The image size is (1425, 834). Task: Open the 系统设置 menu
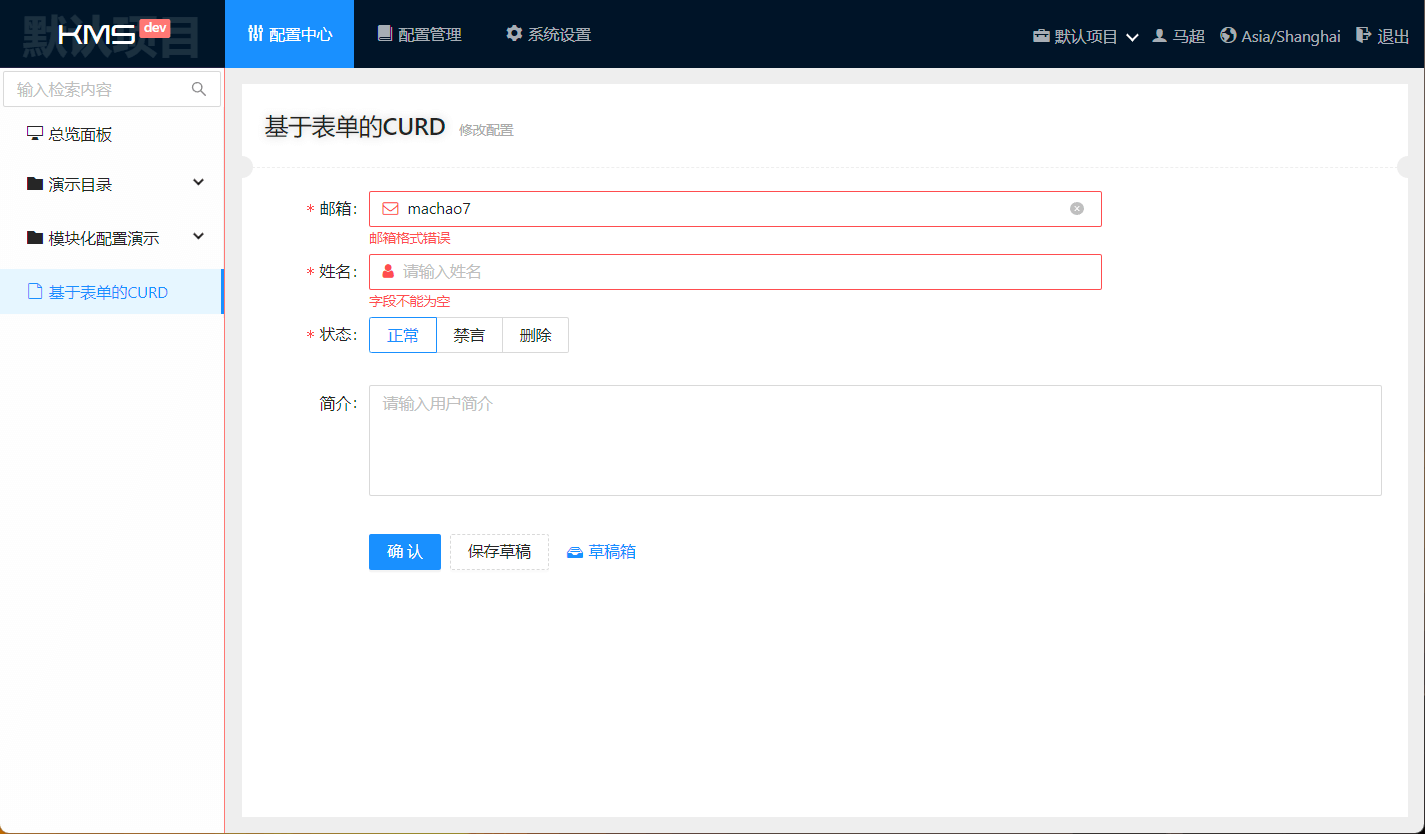[x=548, y=34]
